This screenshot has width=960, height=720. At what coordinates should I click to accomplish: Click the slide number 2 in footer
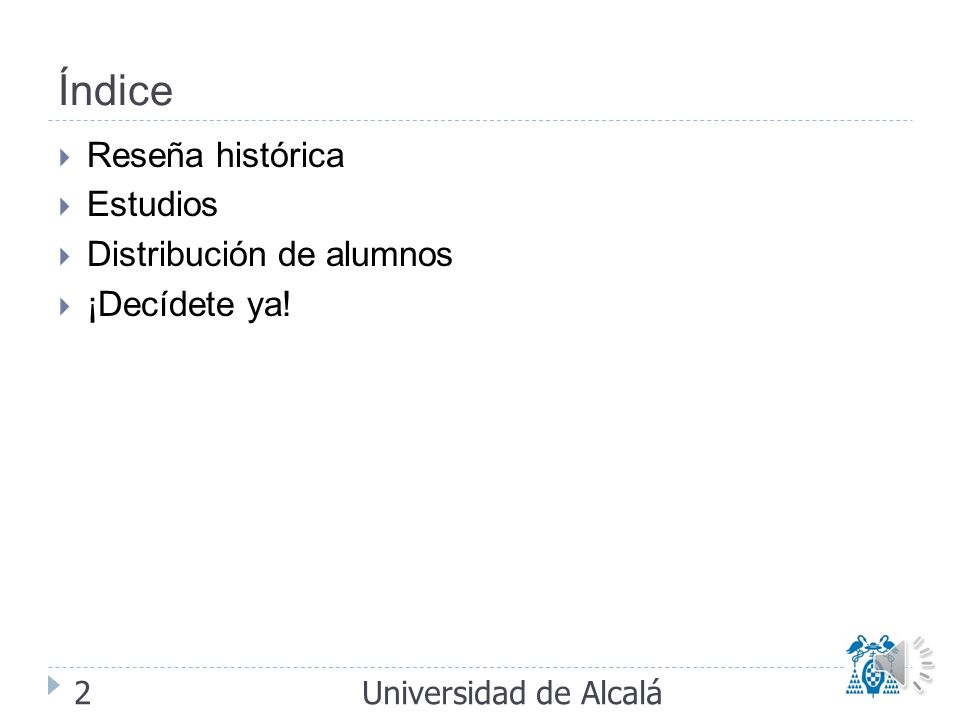click(83, 693)
